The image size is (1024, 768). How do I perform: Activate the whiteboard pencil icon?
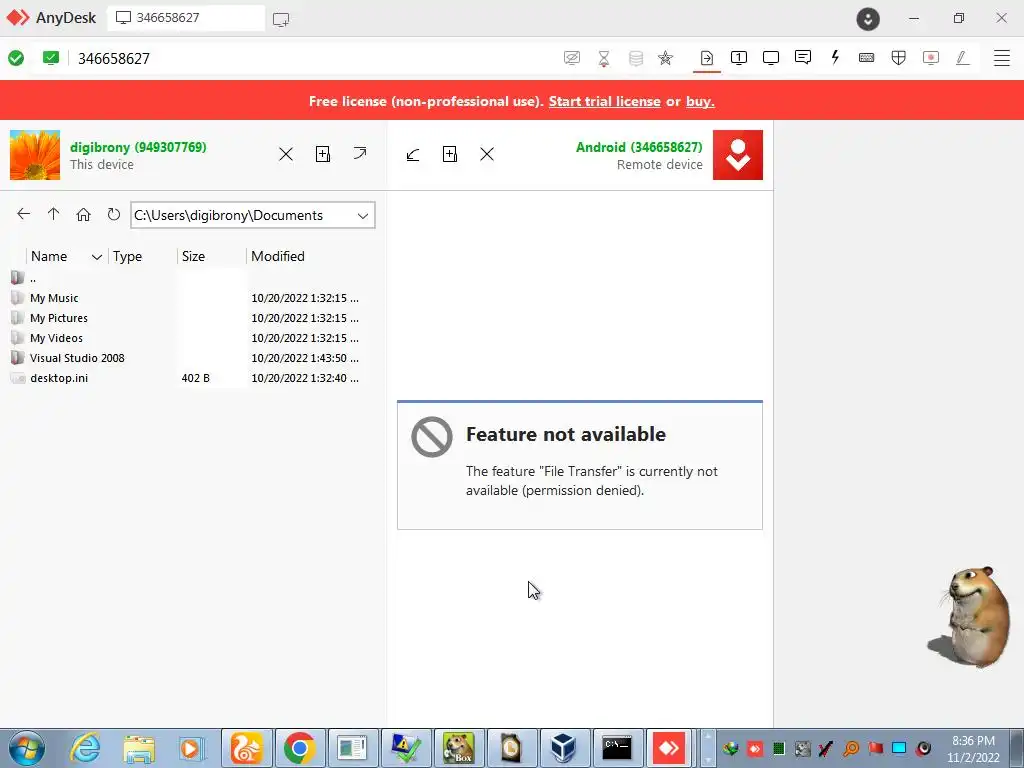[963, 58]
